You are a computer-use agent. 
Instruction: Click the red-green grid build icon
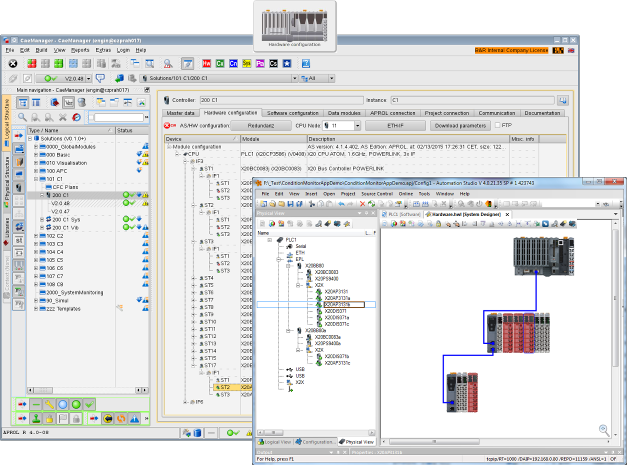click(32, 64)
